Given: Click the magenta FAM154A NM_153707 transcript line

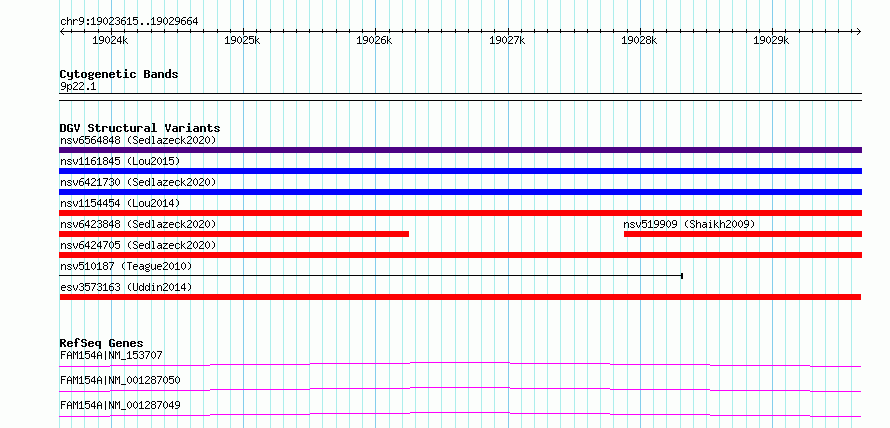Looking at the screenshot, I should pos(460,364).
